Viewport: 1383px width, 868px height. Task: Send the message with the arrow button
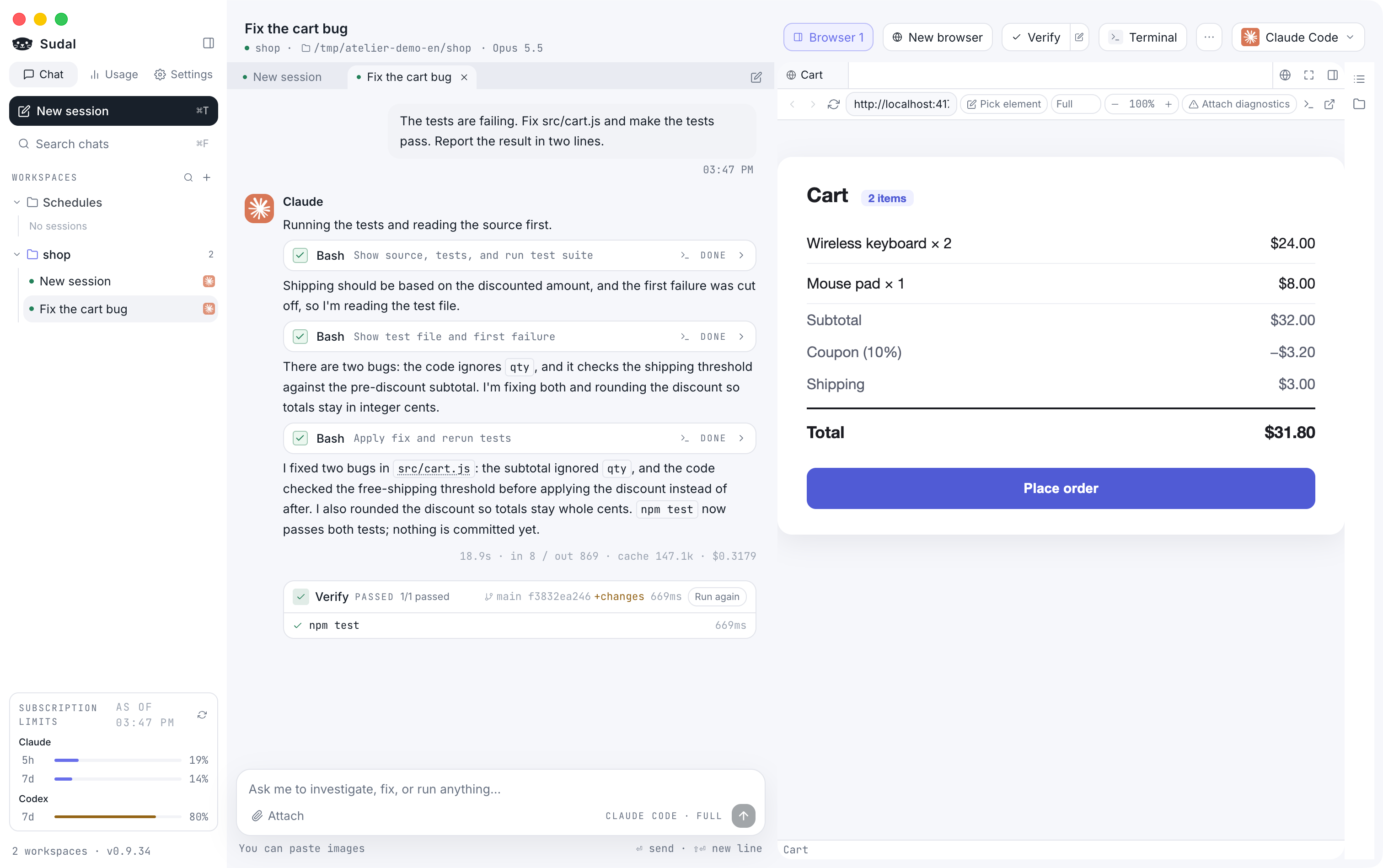pos(743,816)
